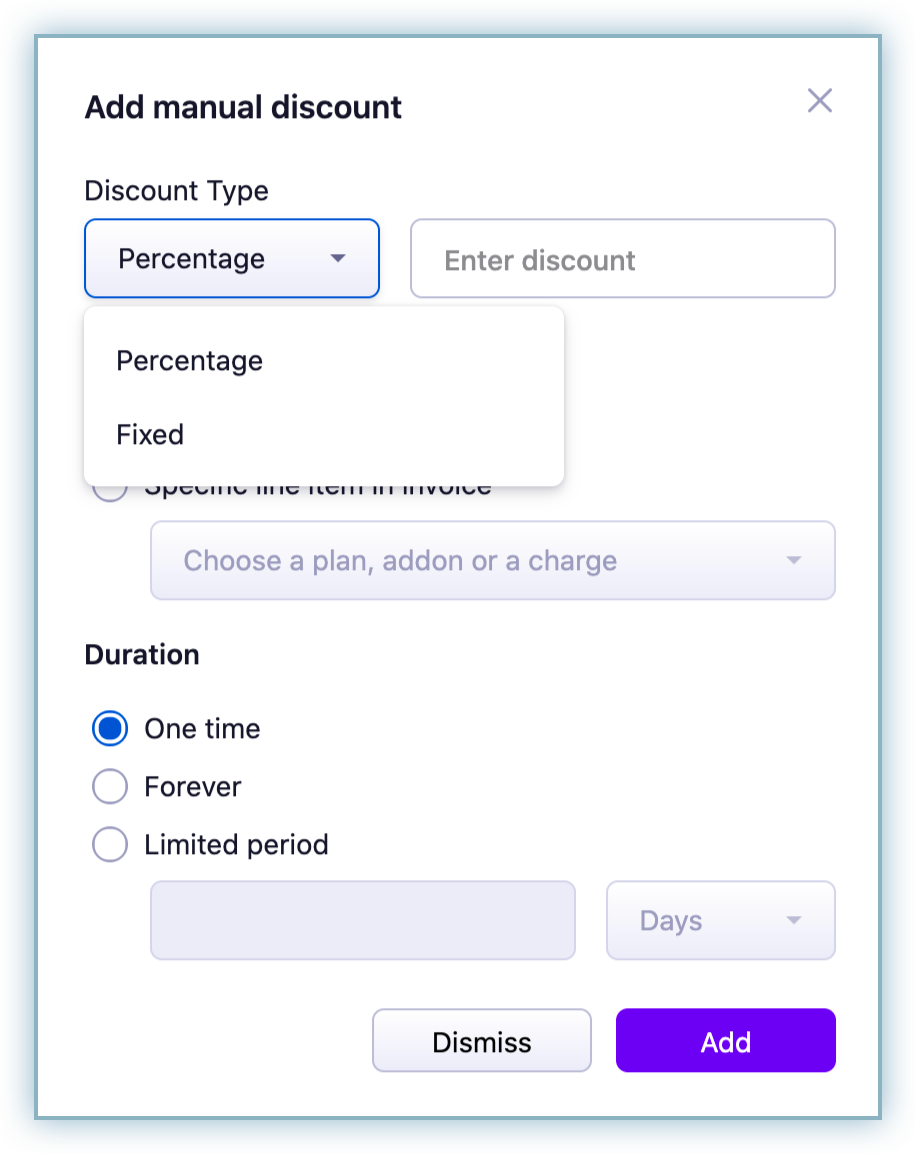Dismiss the manual discount dialog

point(481,1040)
